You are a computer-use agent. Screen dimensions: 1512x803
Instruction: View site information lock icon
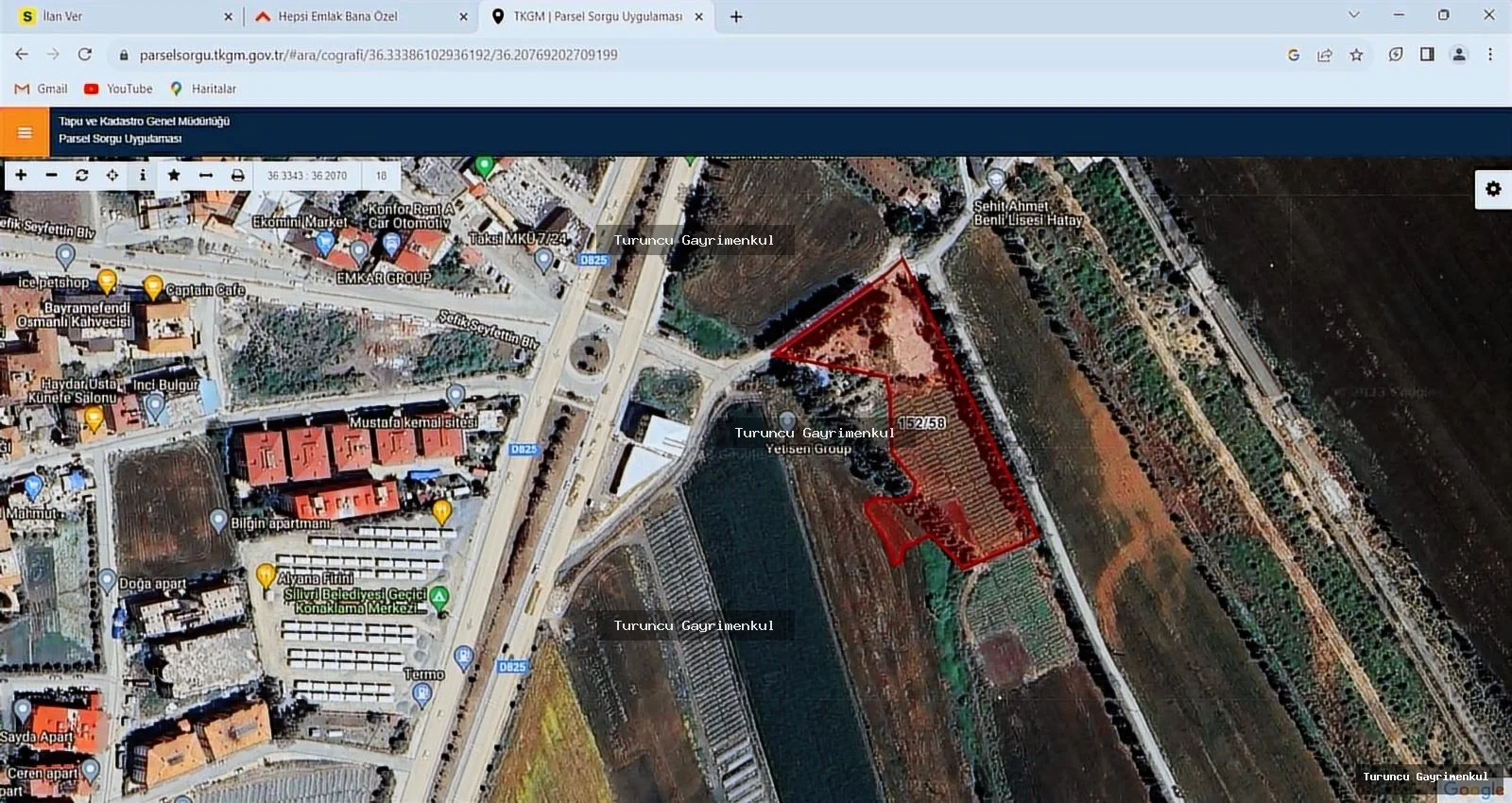point(123,55)
